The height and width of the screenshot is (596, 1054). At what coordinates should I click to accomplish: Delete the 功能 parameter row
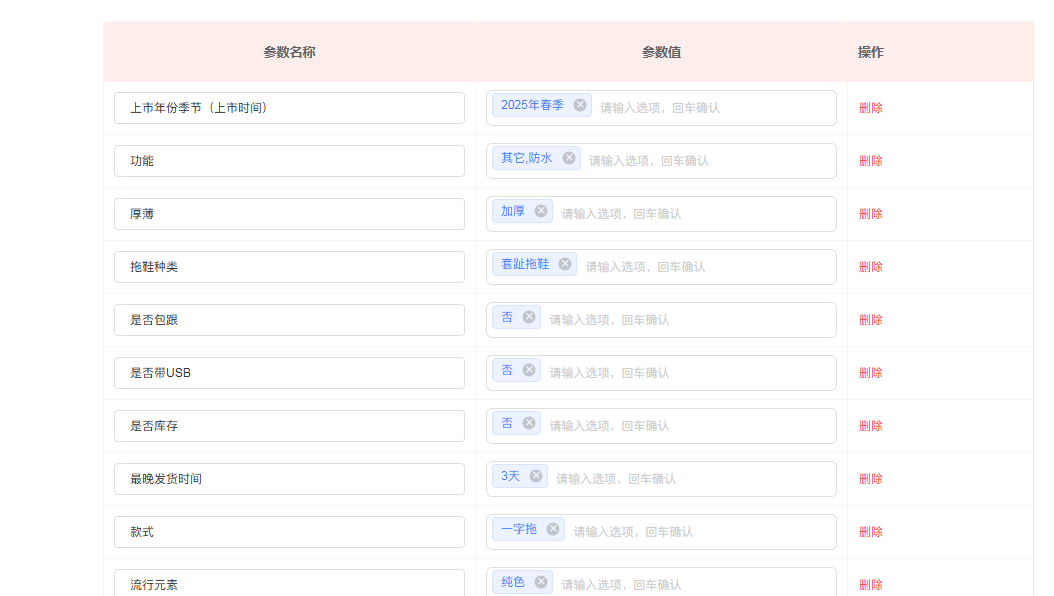[870, 161]
